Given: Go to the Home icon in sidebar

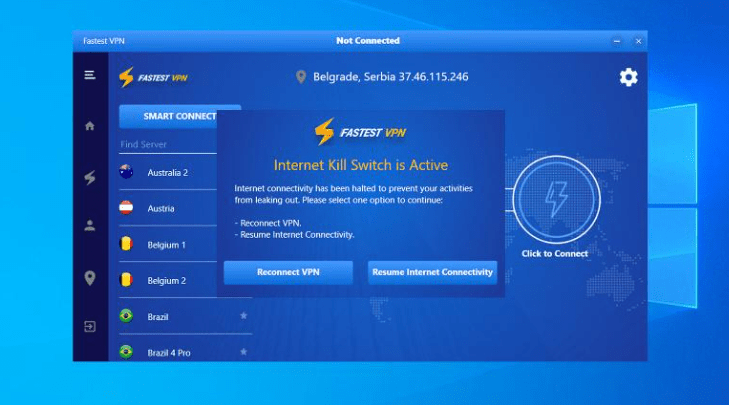Looking at the screenshot, I should (x=90, y=126).
